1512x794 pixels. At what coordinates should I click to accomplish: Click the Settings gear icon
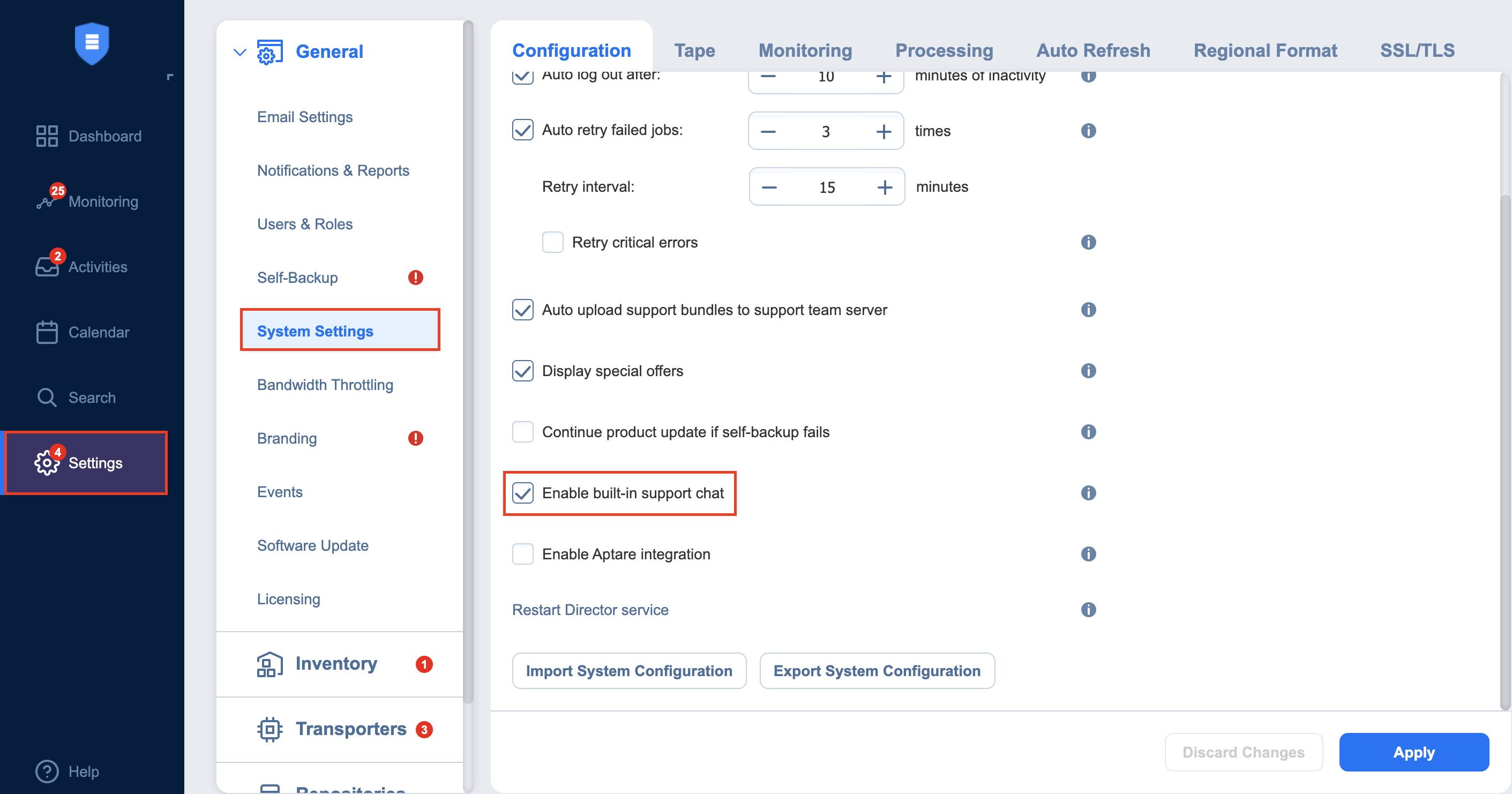pyautogui.click(x=47, y=463)
